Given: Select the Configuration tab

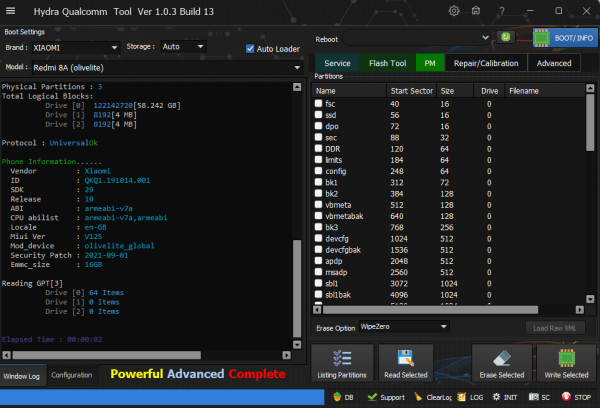Looking at the screenshot, I should pos(72,375).
